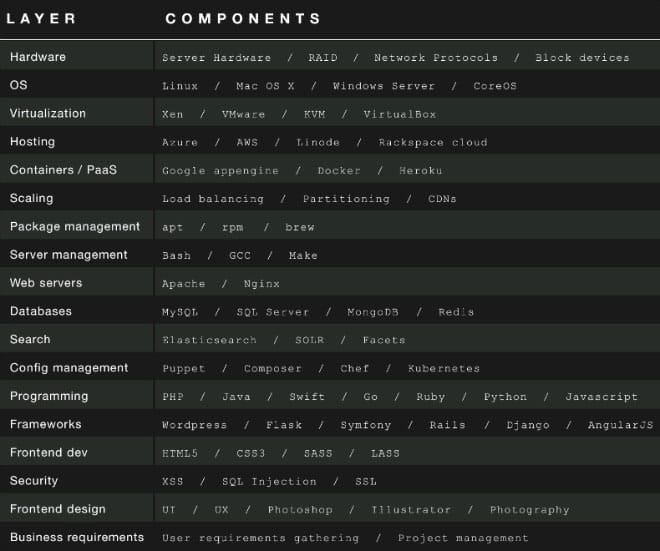The height and width of the screenshot is (551, 660).
Task: Select Kubernetes in the Config management row
Action: pos(443,369)
